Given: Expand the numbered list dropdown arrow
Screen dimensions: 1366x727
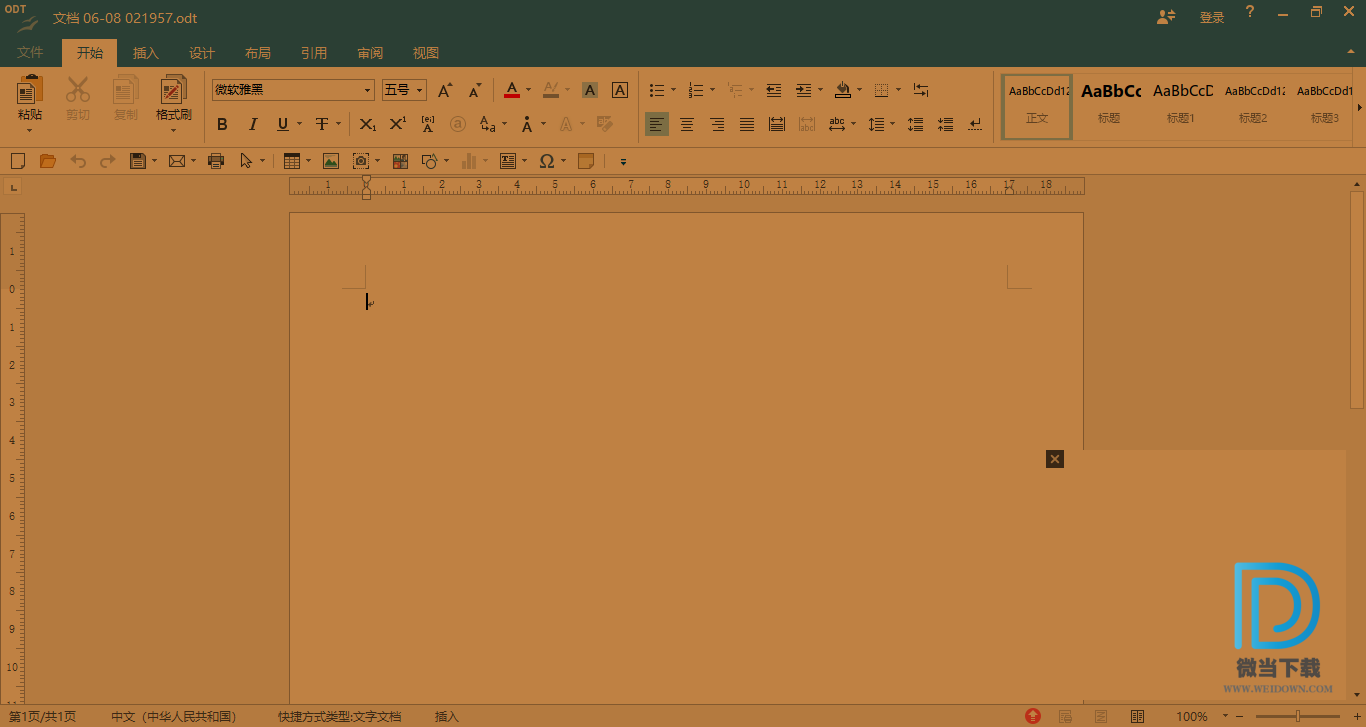Looking at the screenshot, I should coord(712,90).
